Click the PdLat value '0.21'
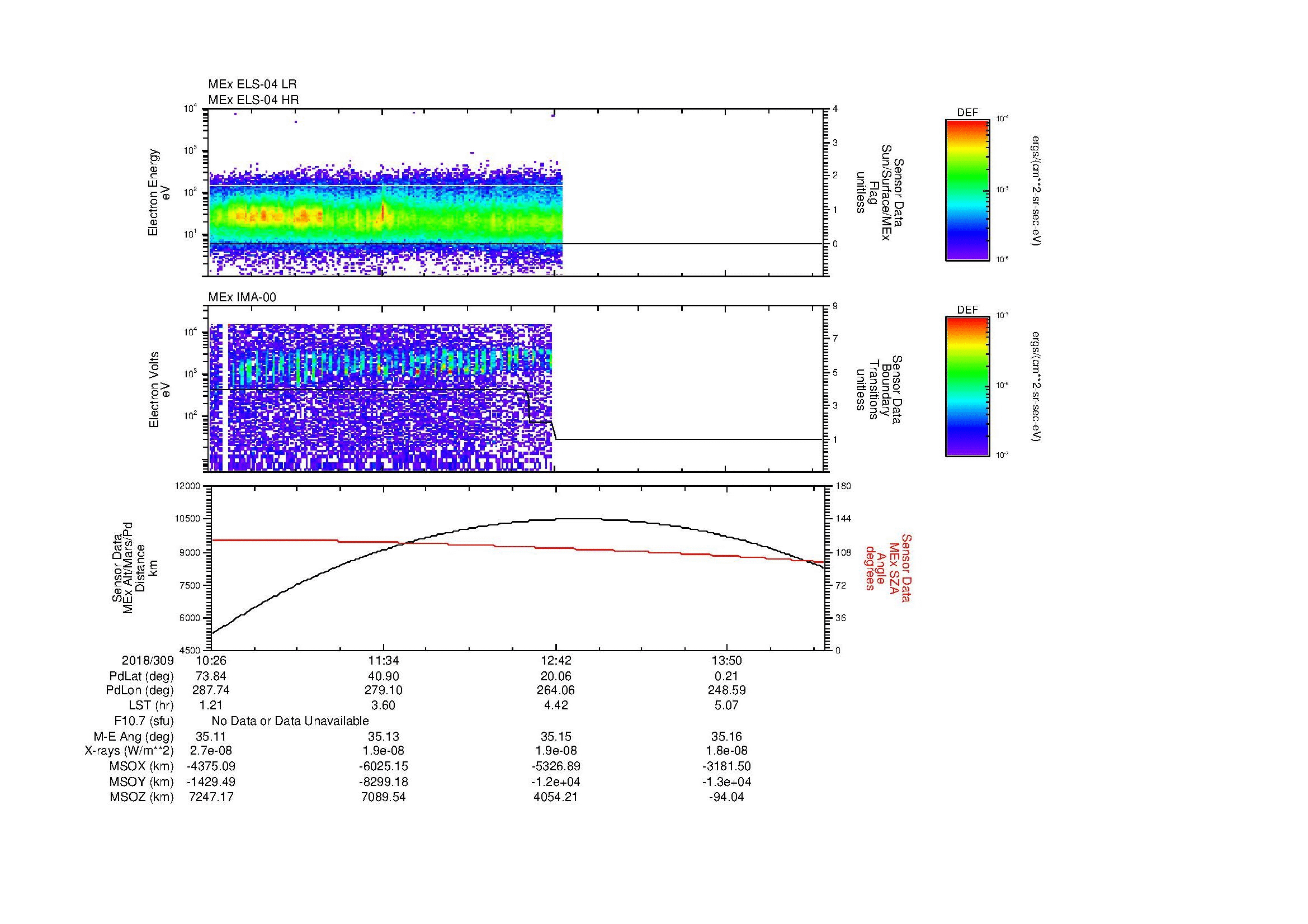Viewport: 1308px width, 924px height. (726, 676)
